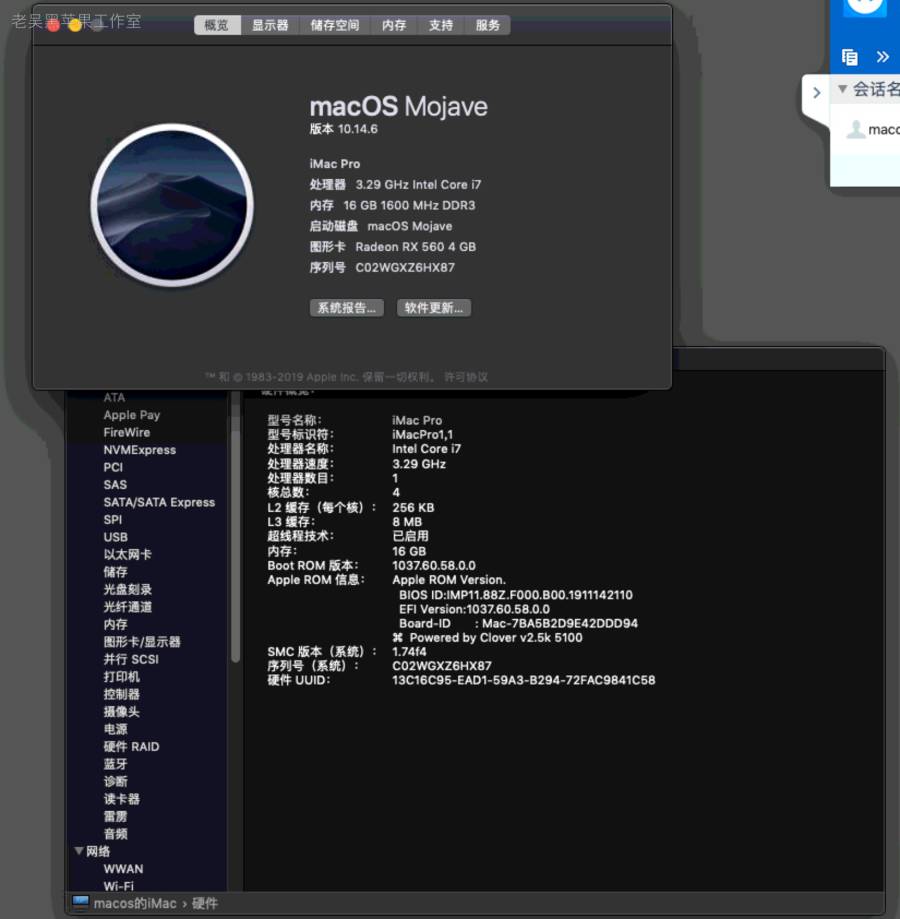Open the 显示器 tab

click(270, 25)
